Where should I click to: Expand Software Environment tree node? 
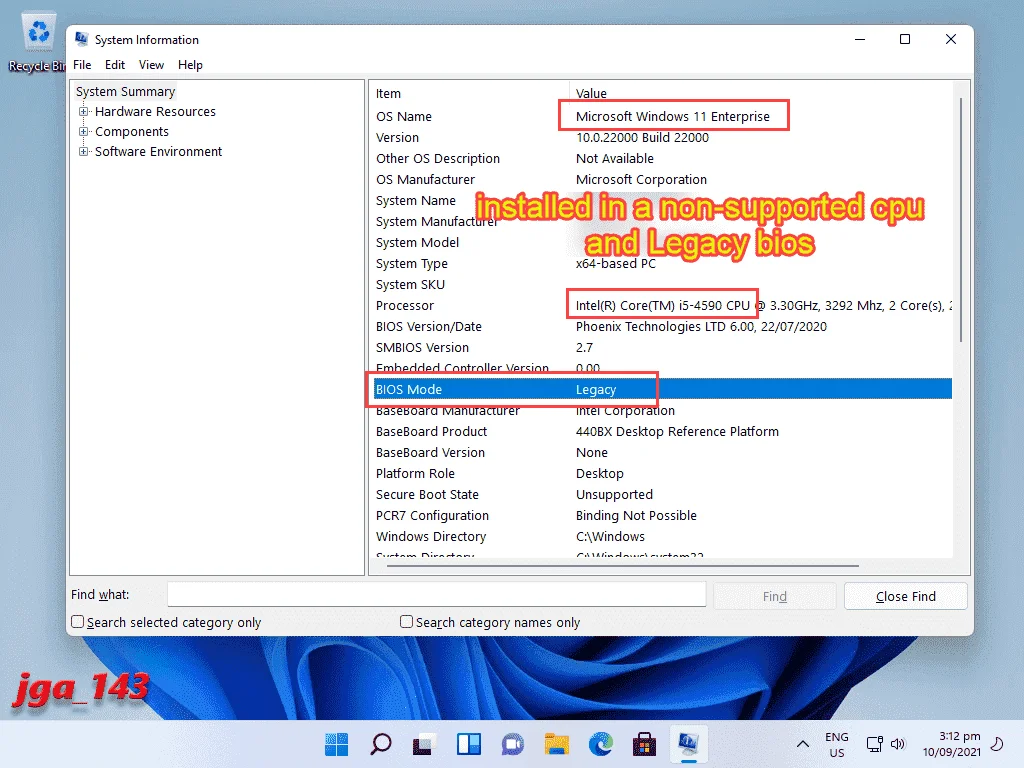[84, 152]
